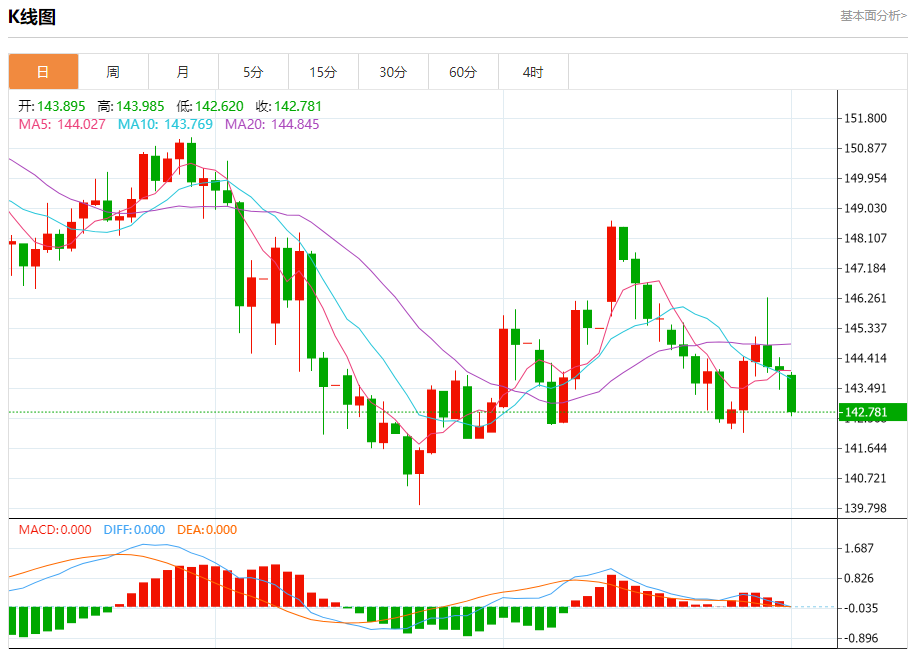Click the K线图 heading
Screen dimensions: 913x649
(x=32, y=17)
